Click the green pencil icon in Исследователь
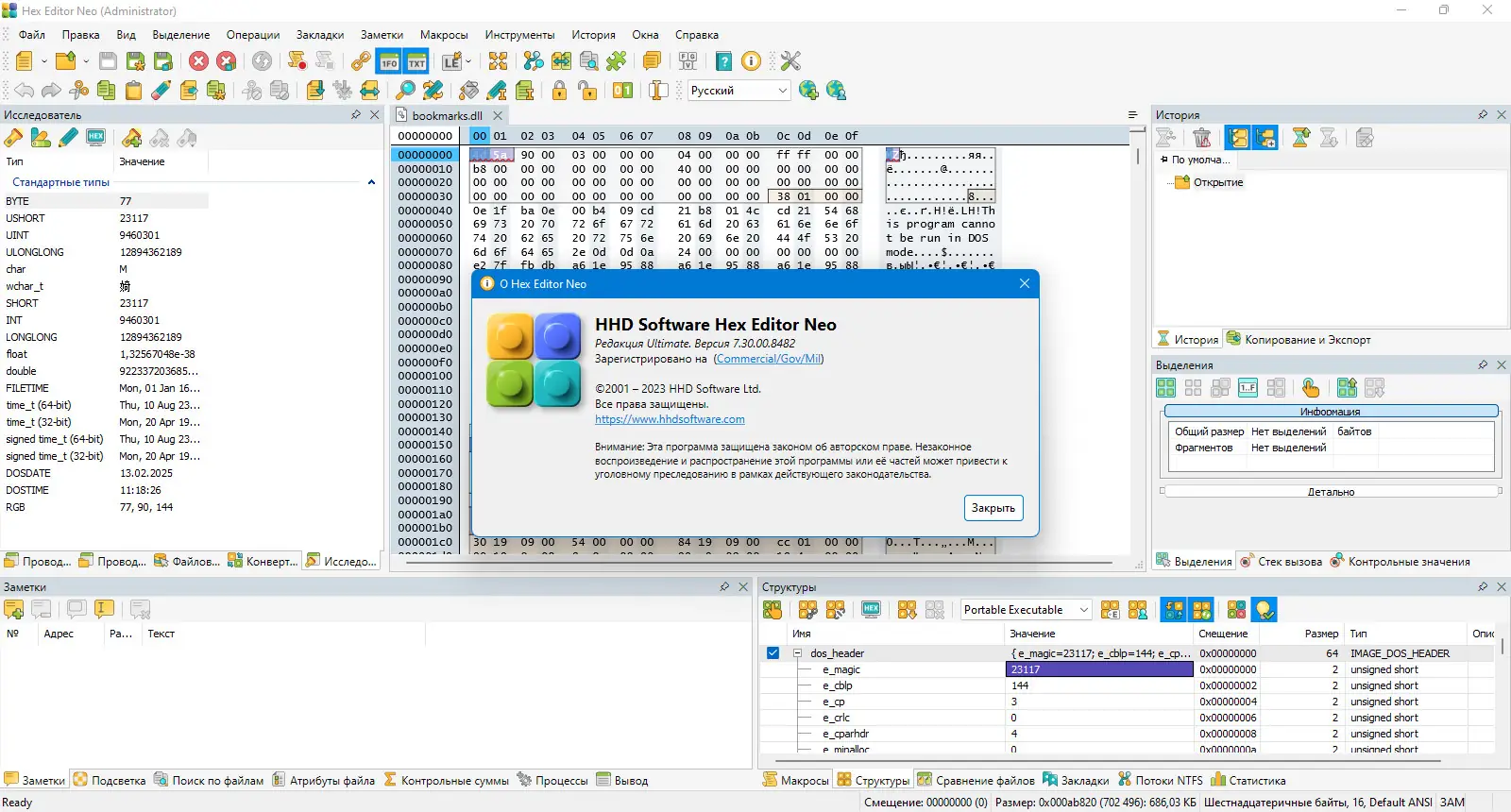1511x812 pixels. pos(68,138)
